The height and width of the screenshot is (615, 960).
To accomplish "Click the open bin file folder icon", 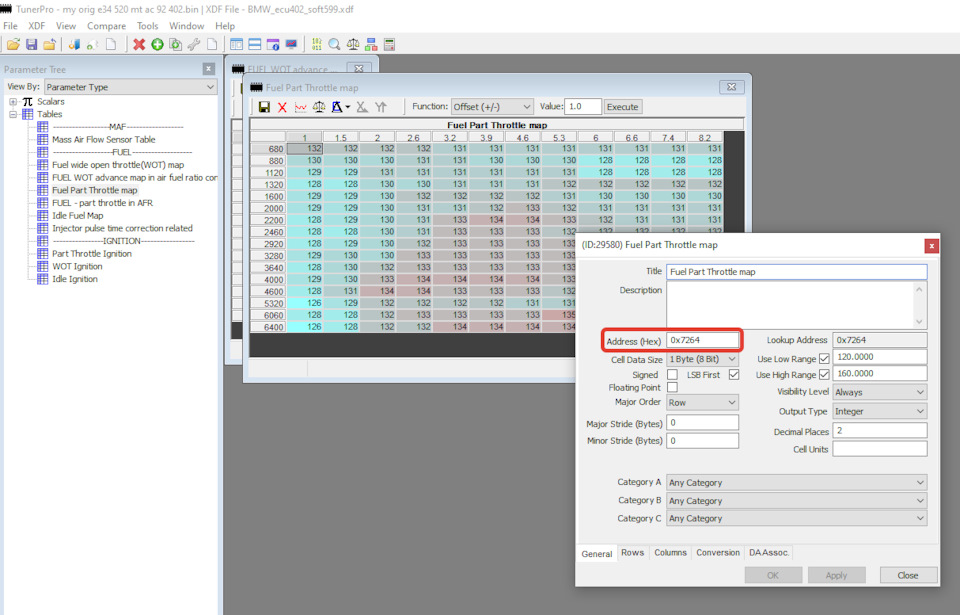I will click(x=13, y=44).
